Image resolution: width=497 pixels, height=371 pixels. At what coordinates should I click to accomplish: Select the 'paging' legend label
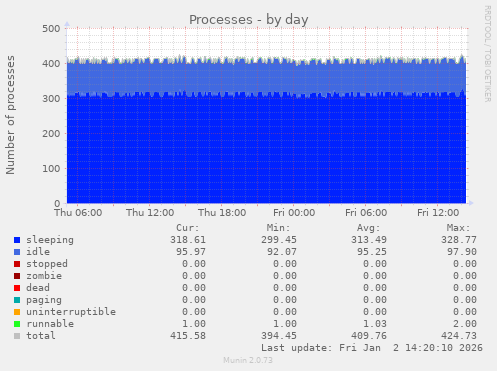44,300
